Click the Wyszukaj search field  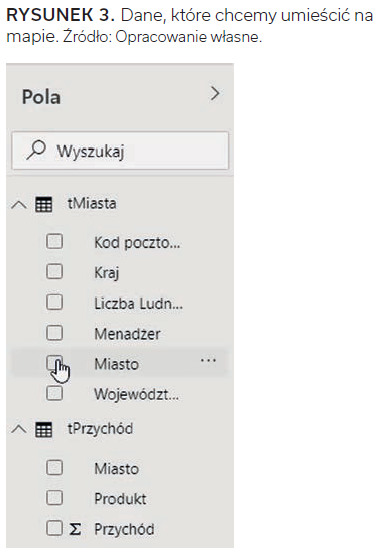pos(120,151)
